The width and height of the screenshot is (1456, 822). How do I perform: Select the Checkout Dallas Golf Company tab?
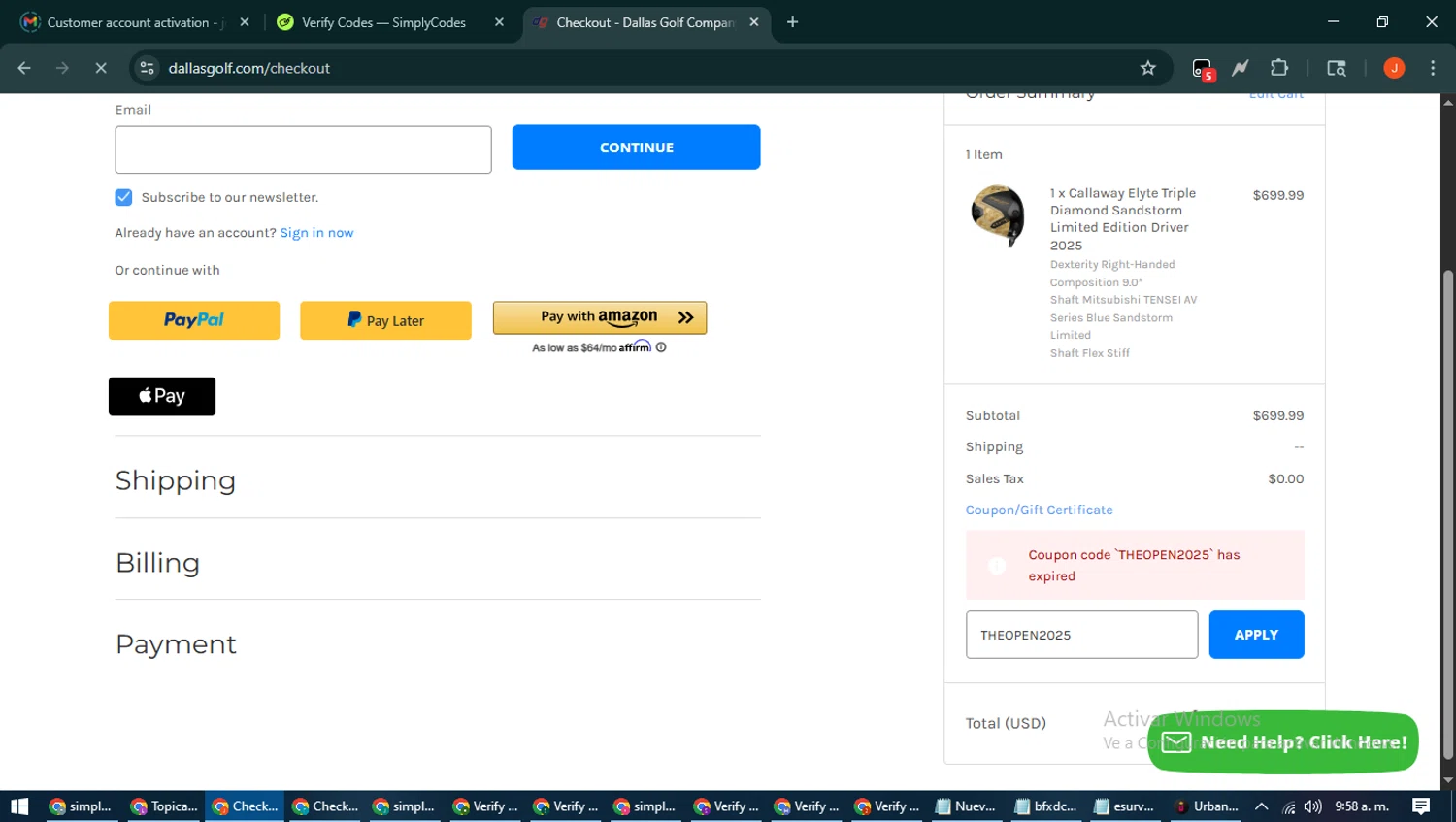click(645, 22)
